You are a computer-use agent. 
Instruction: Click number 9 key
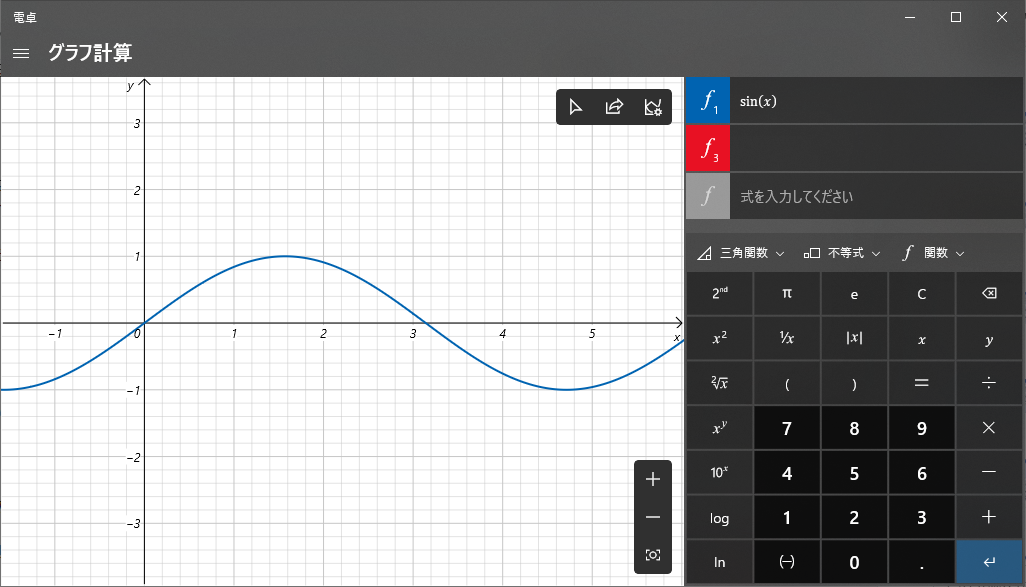[921, 428]
